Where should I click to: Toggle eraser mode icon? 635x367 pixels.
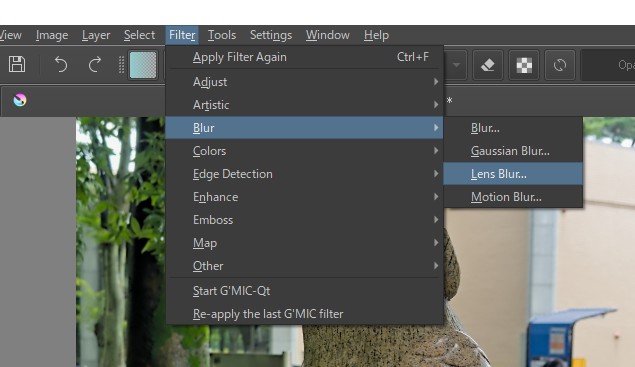click(488, 65)
